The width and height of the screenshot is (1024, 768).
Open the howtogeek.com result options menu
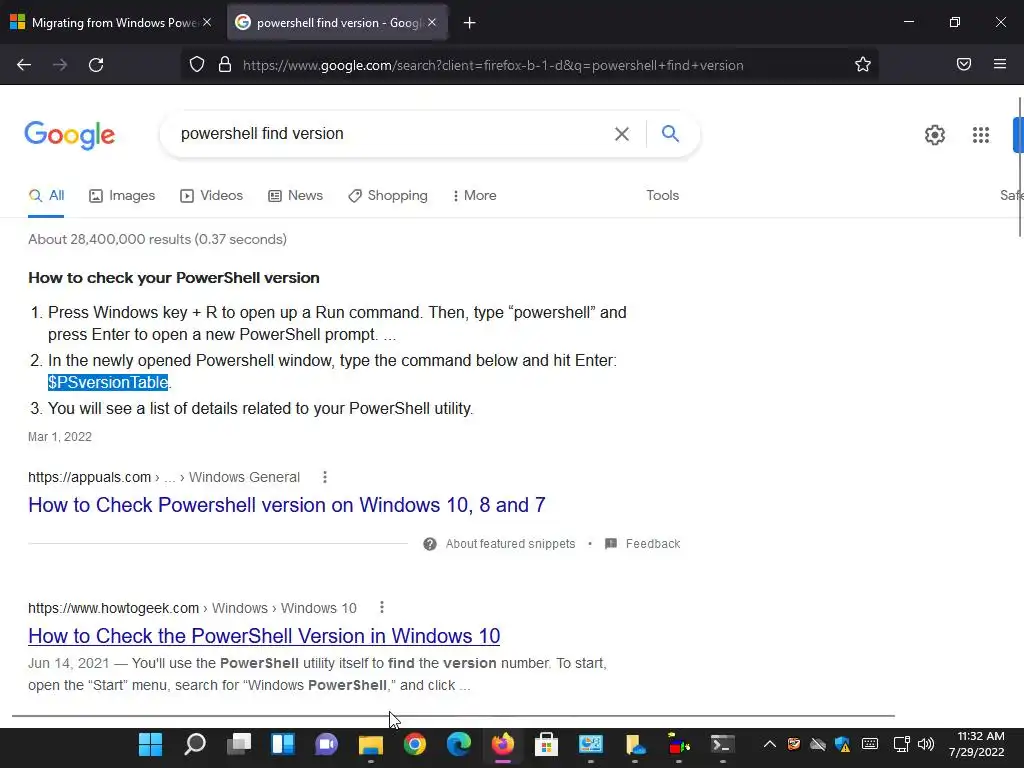click(381, 608)
